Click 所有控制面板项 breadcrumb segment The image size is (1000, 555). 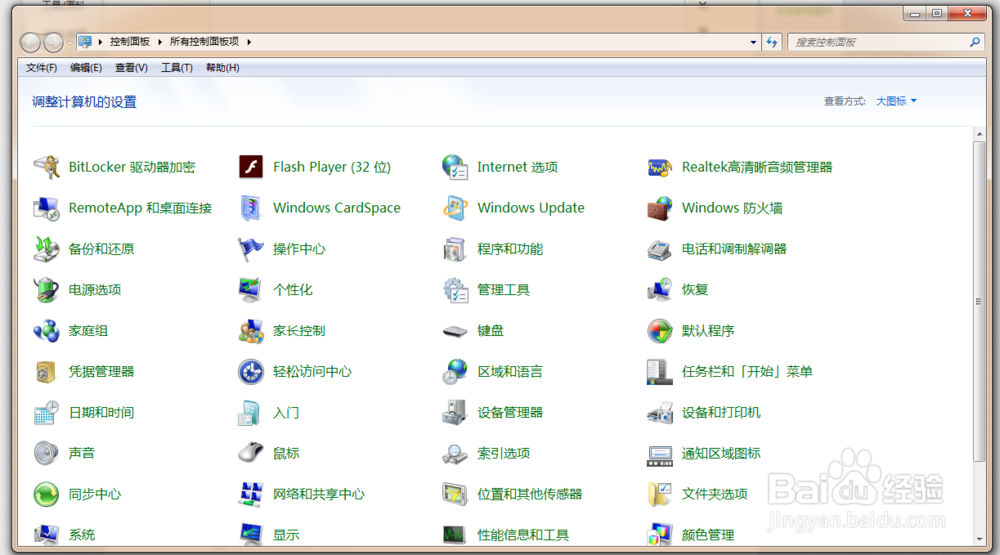tap(204, 41)
